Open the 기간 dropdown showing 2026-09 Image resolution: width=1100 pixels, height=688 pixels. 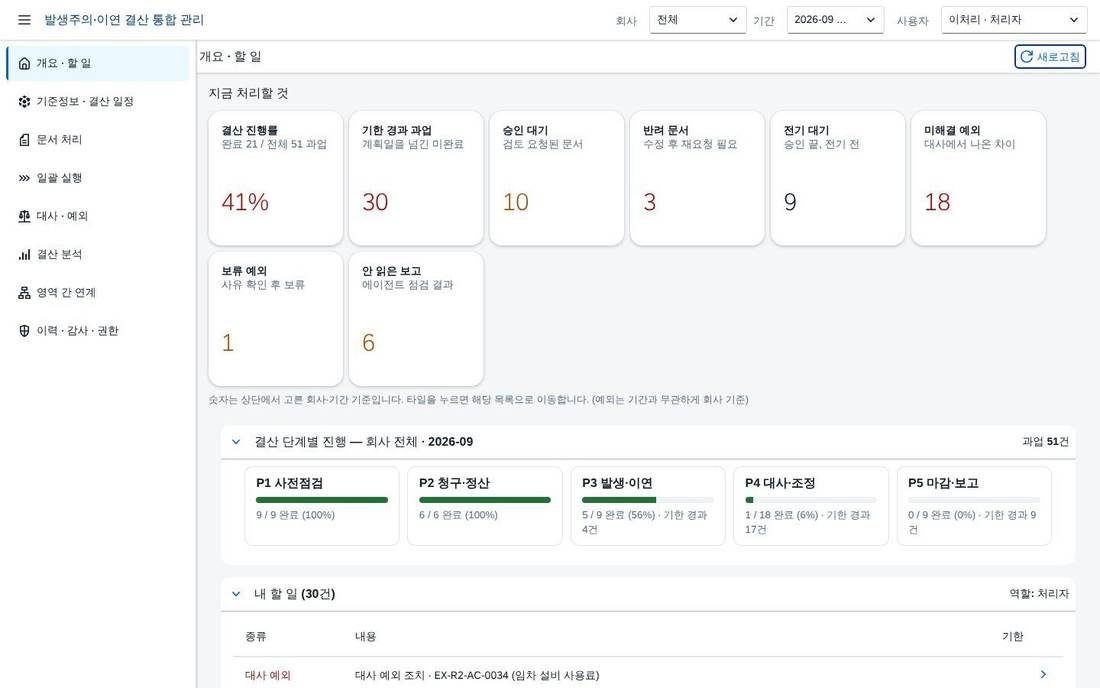click(x=835, y=20)
